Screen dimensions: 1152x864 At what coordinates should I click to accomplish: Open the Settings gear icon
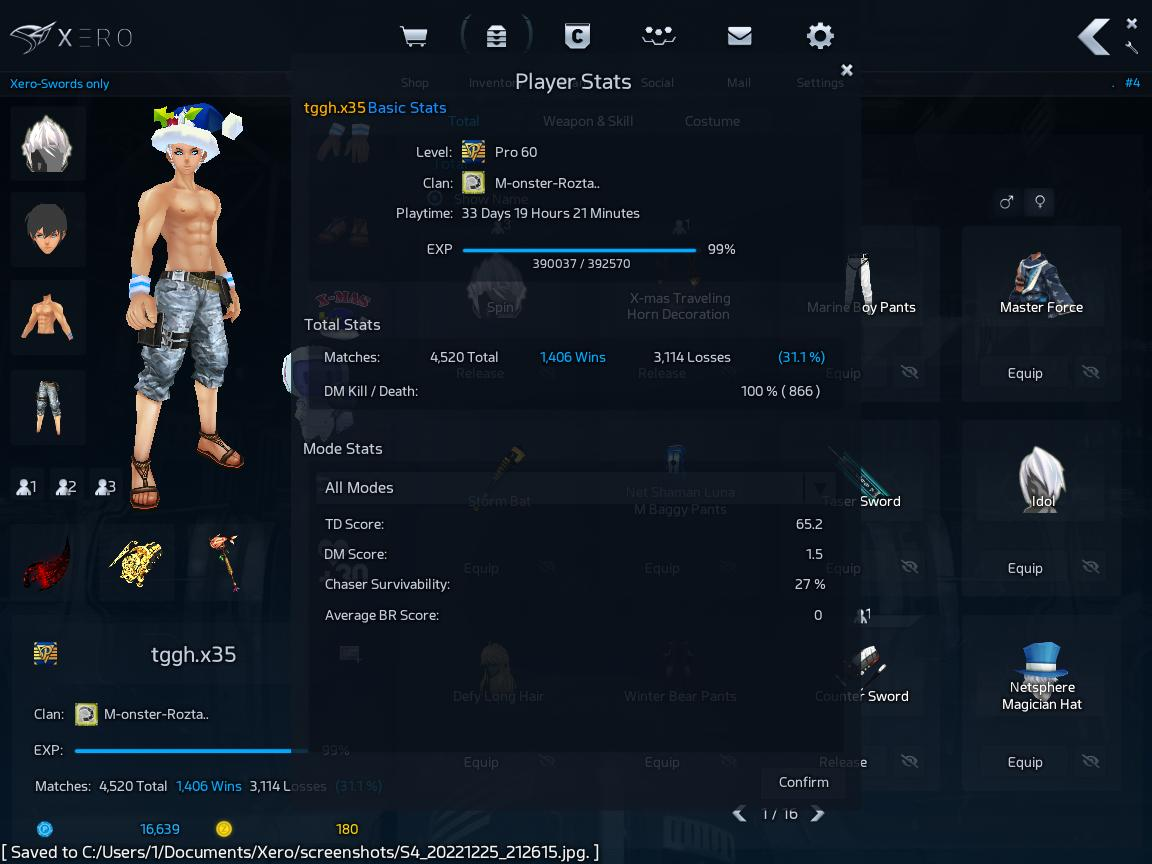[x=820, y=37]
